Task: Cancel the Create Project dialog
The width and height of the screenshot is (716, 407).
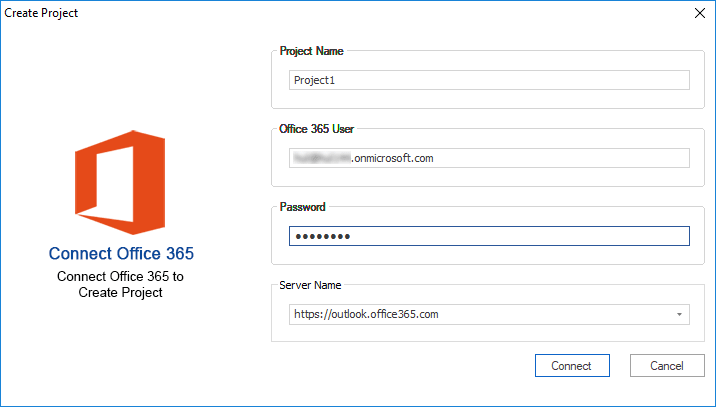Action: click(x=667, y=365)
